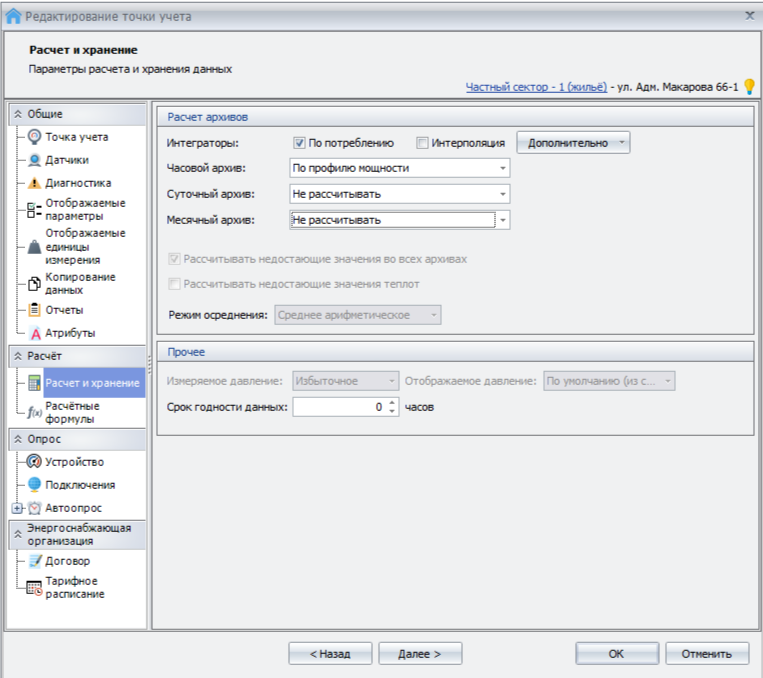Collapse the Общие sidebar section

click(x=18, y=114)
